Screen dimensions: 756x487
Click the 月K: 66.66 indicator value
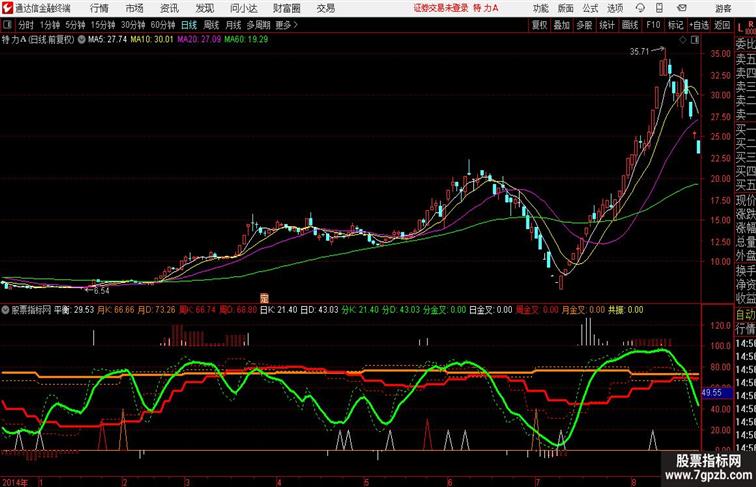[116, 310]
